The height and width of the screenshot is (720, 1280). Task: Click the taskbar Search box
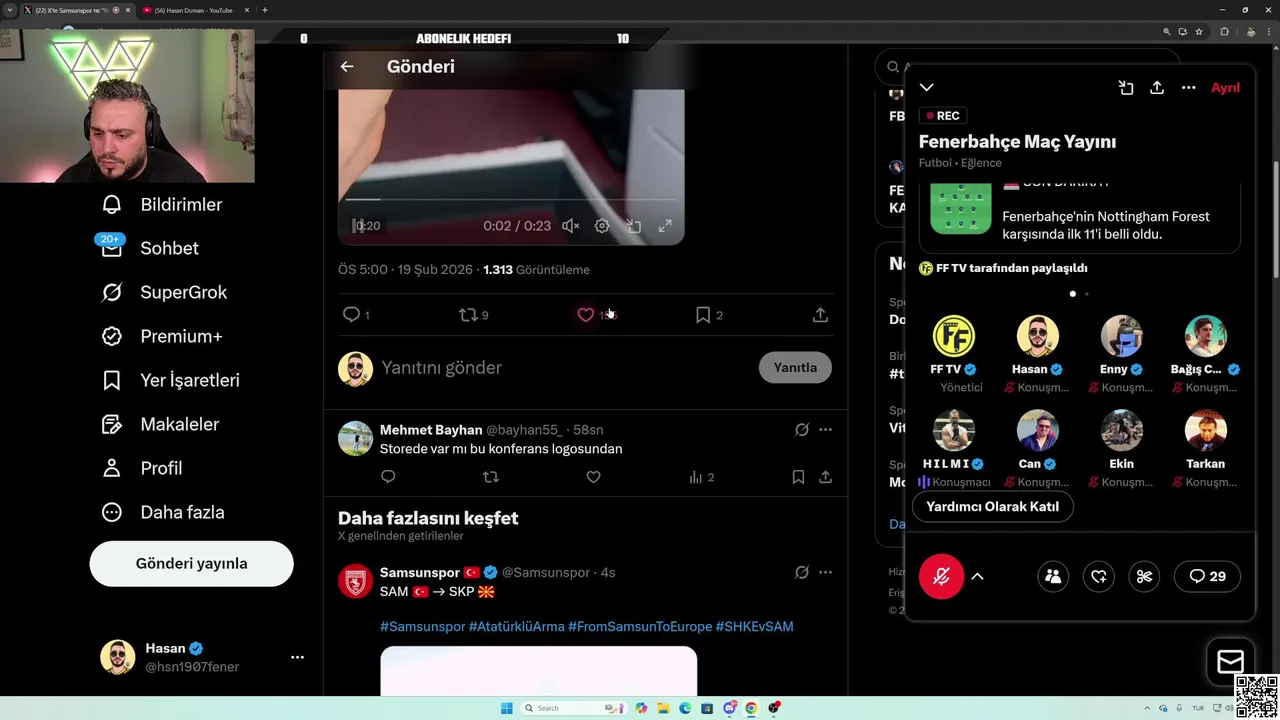(x=574, y=708)
